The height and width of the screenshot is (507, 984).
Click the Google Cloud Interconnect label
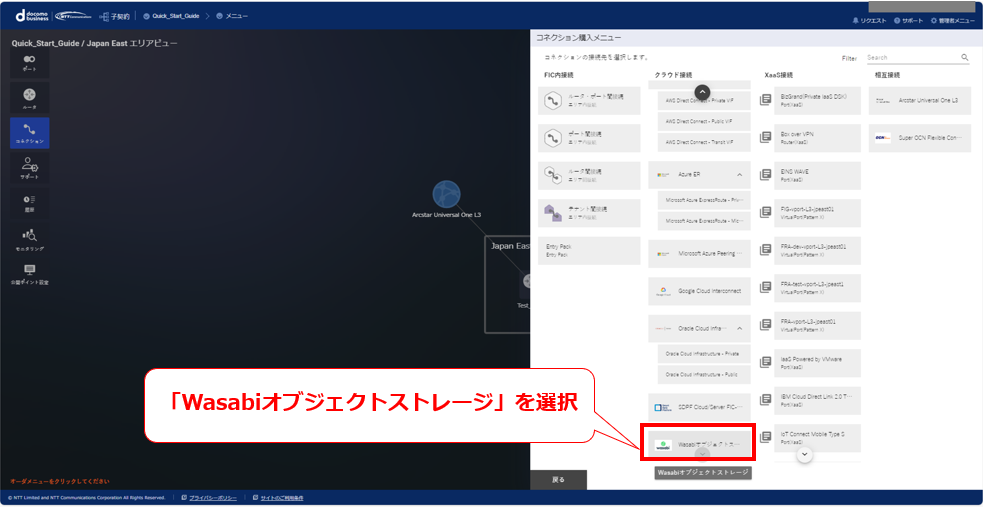coord(710,291)
